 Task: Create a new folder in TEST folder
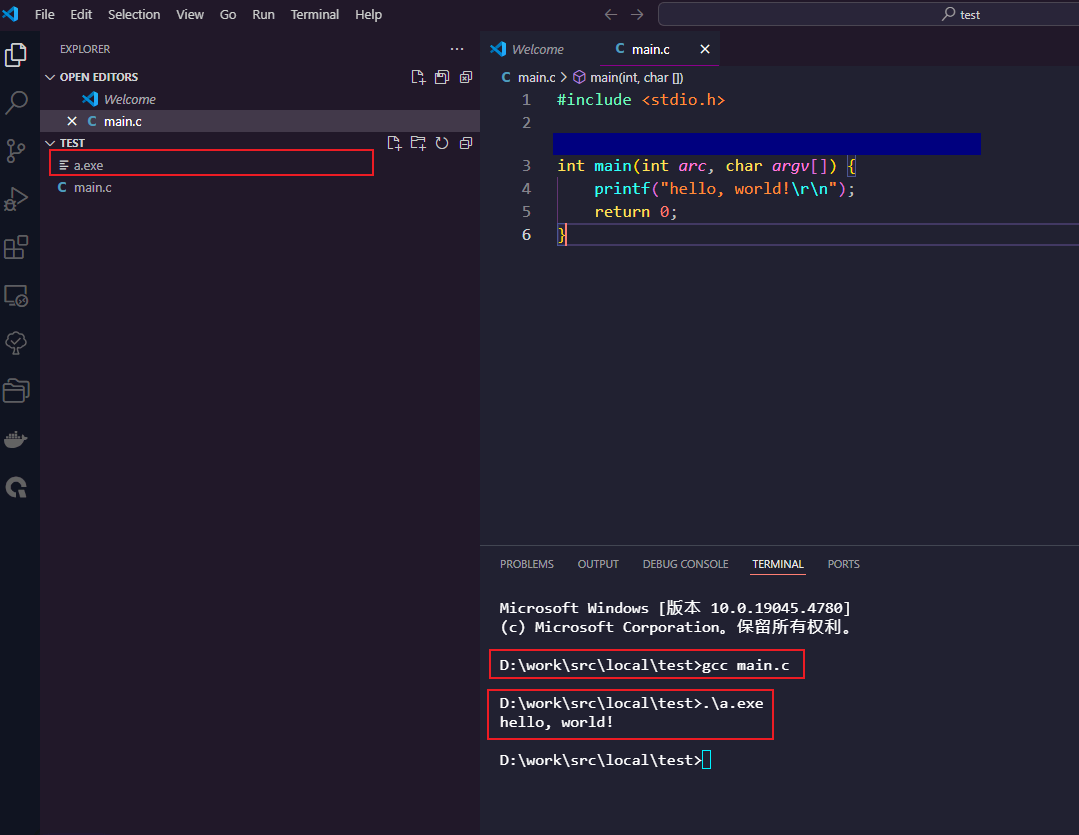[418, 143]
